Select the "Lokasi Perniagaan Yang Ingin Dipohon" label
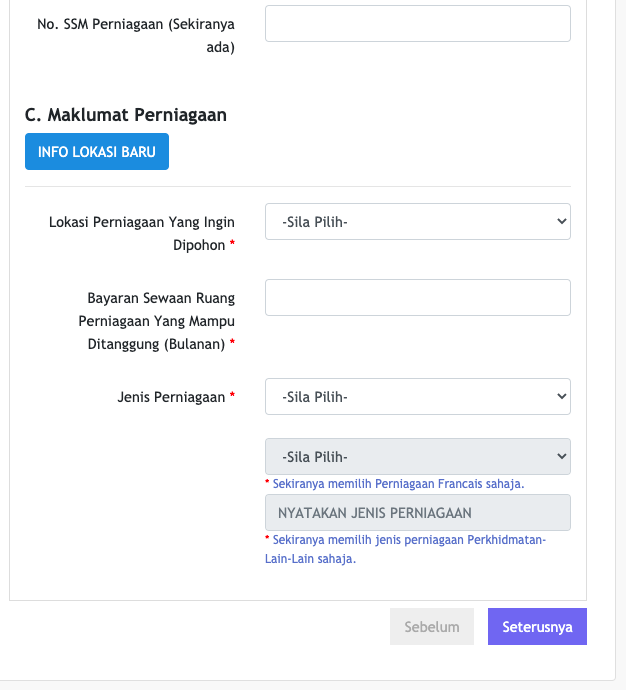Image resolution: width=626 pixels, height=690 pixels. [142, 232]
